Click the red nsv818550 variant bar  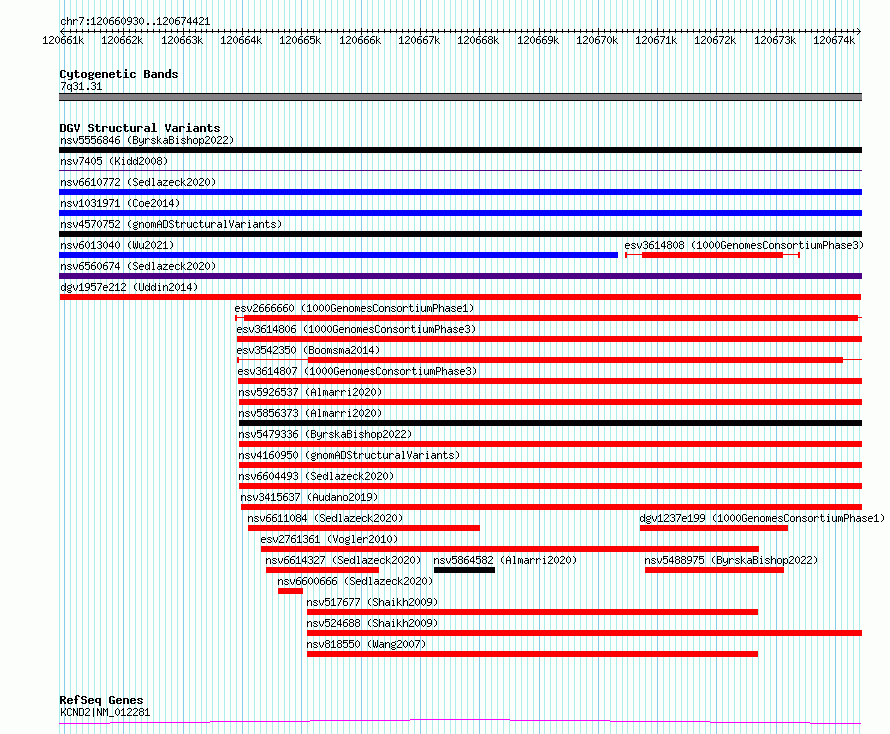(x=532, y=654)
